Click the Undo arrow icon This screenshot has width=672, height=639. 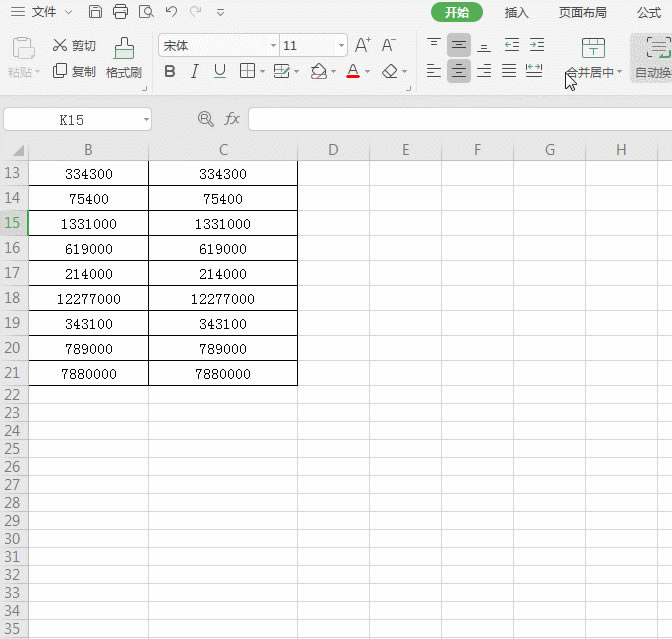pyautogui.click(x=171, y=12)
